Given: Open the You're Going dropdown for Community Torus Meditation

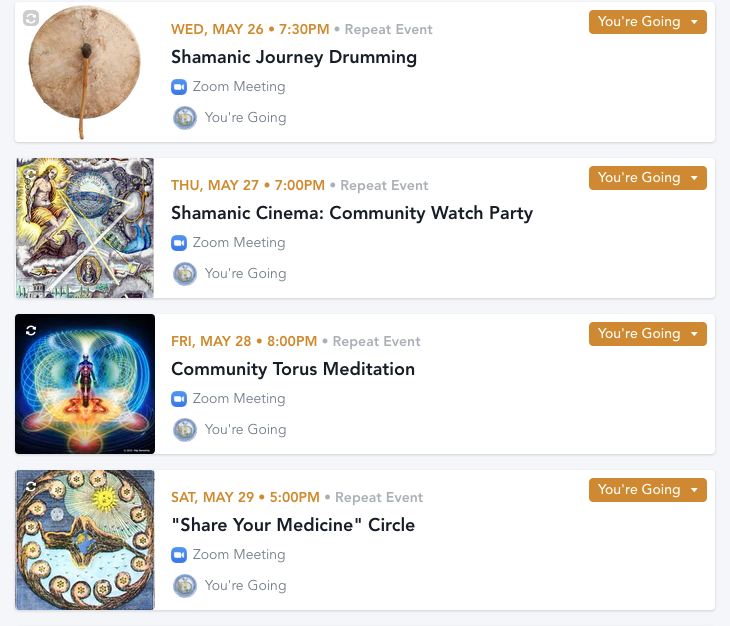Looking at the screenshot, I should (647, 334).
